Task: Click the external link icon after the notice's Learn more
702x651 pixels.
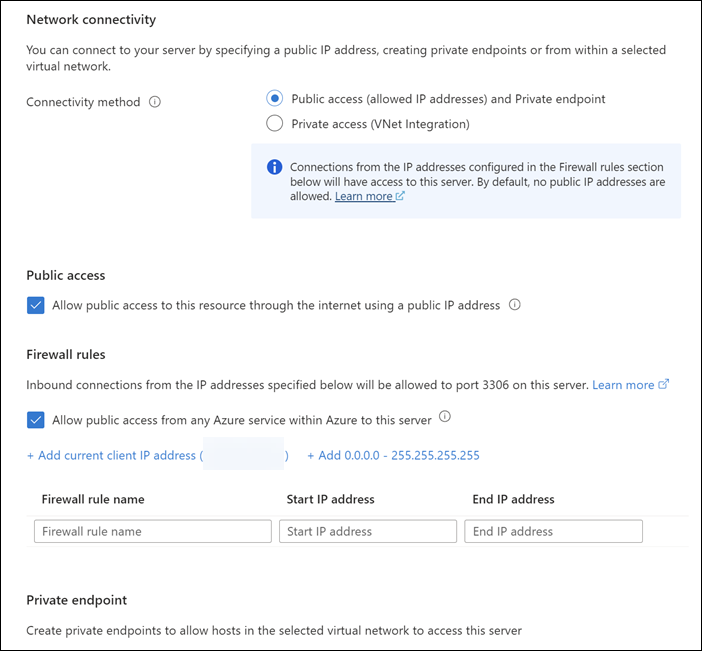Action: (x=400, y=197)
